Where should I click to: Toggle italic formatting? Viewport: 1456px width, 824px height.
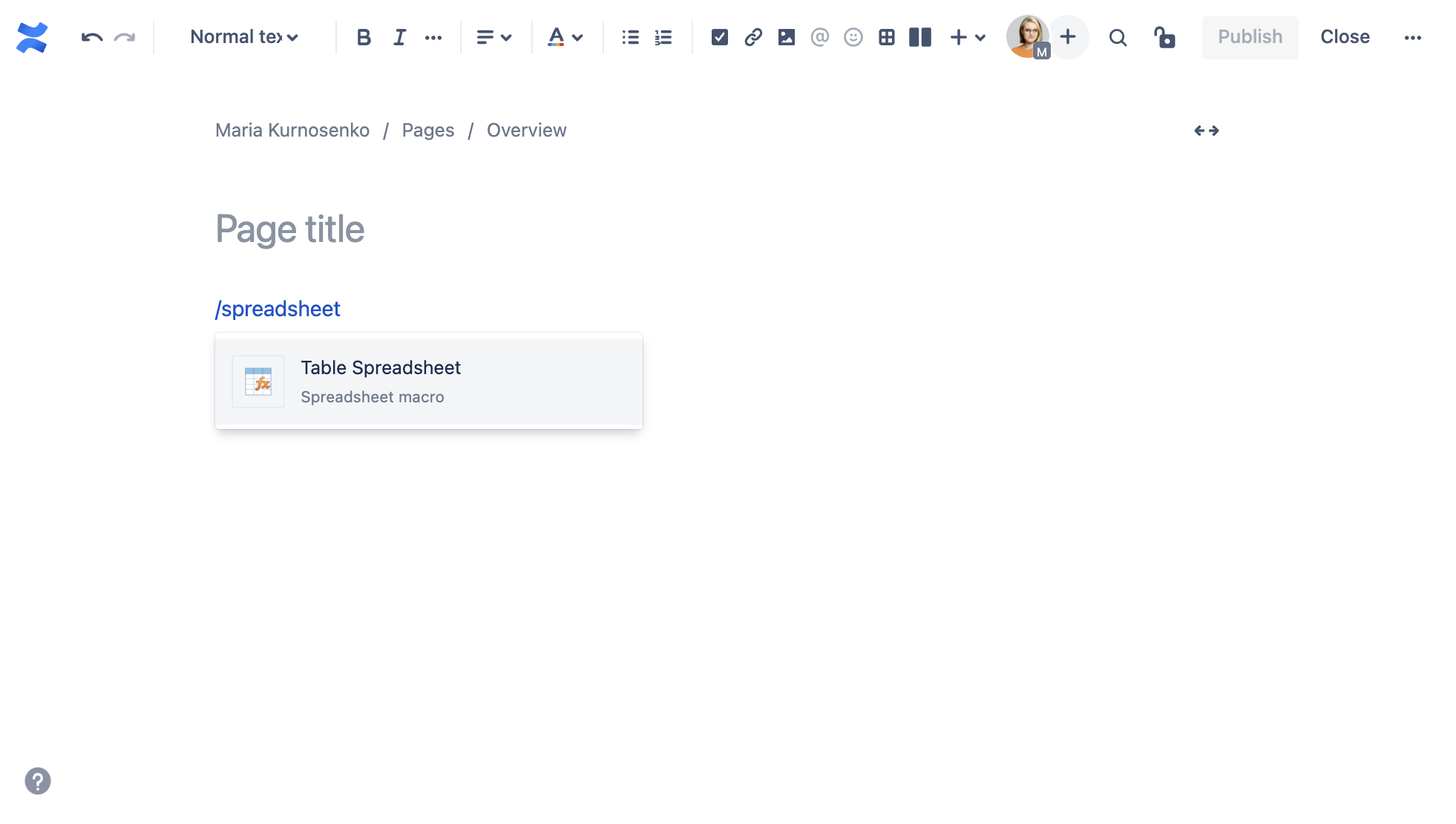click(x=399, y=37)
